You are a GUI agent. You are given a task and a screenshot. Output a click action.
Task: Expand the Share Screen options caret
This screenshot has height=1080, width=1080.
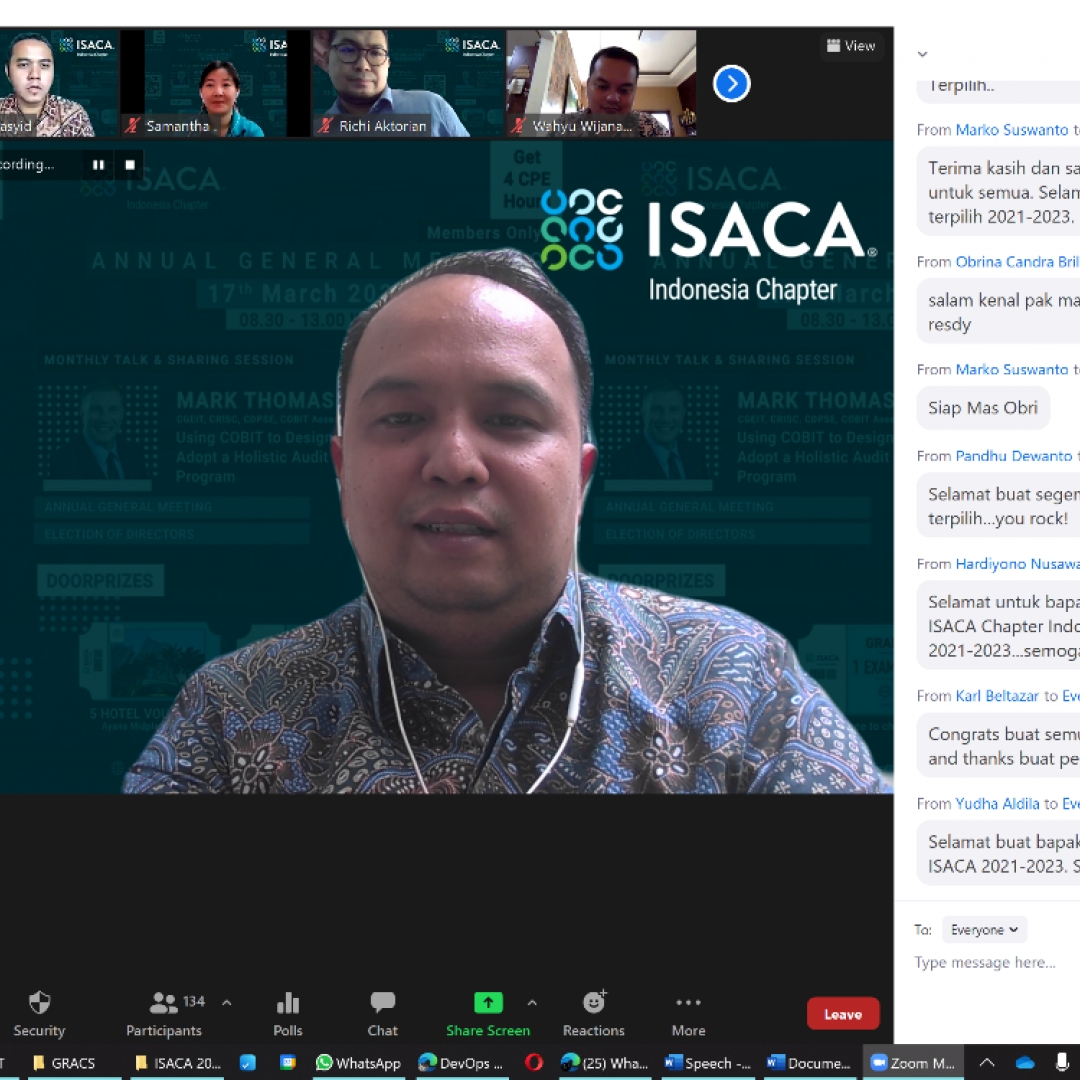pos(532,1003)
